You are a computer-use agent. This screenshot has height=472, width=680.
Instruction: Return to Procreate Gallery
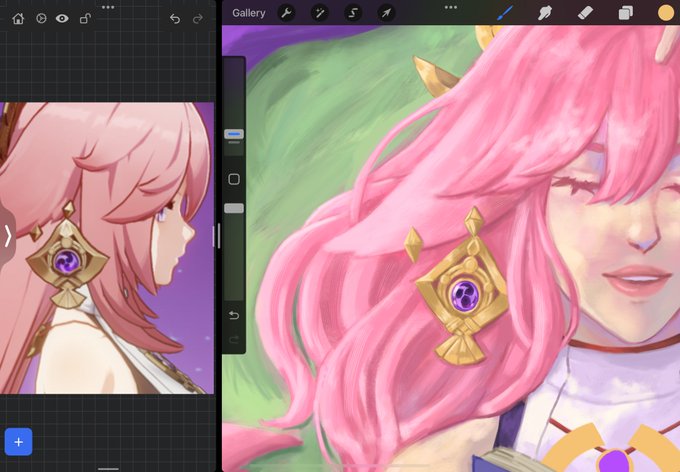pyautogui.click(x=248, y=13)
